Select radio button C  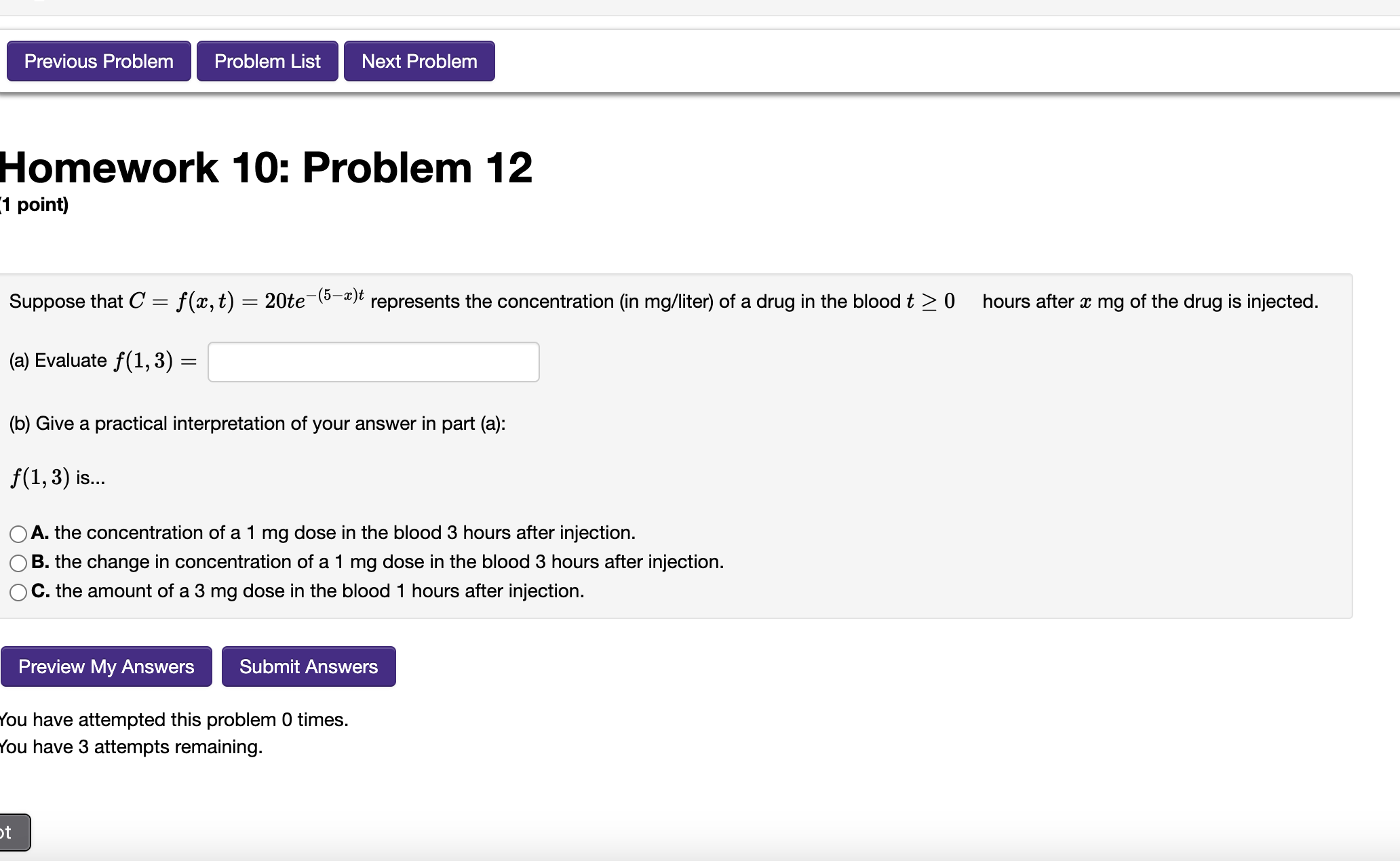[17, 591]
